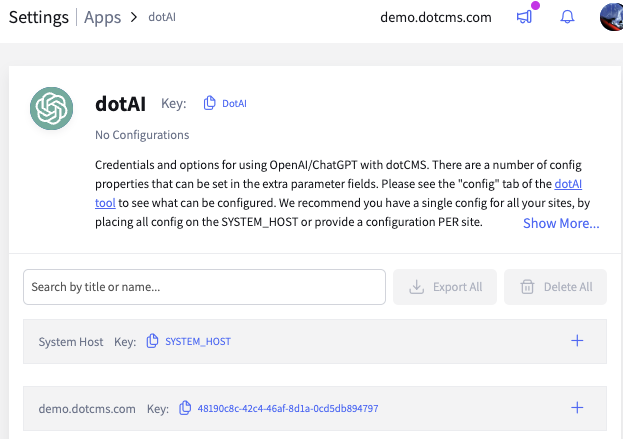Click the Settings header title
Screen dimensions: 623x439
tap(39, 17)
